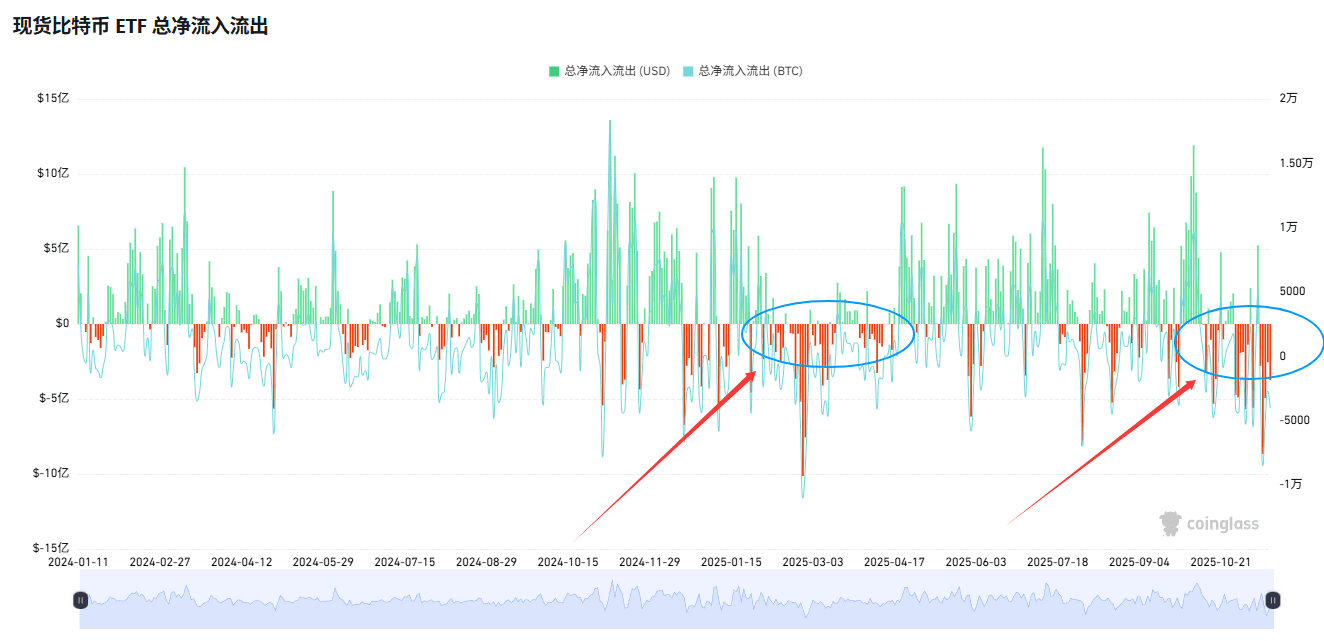Click the $0 label on left axis
The height and width of the screenshot is (641, 1324).
pyautogui.click(x=62, y=323)
